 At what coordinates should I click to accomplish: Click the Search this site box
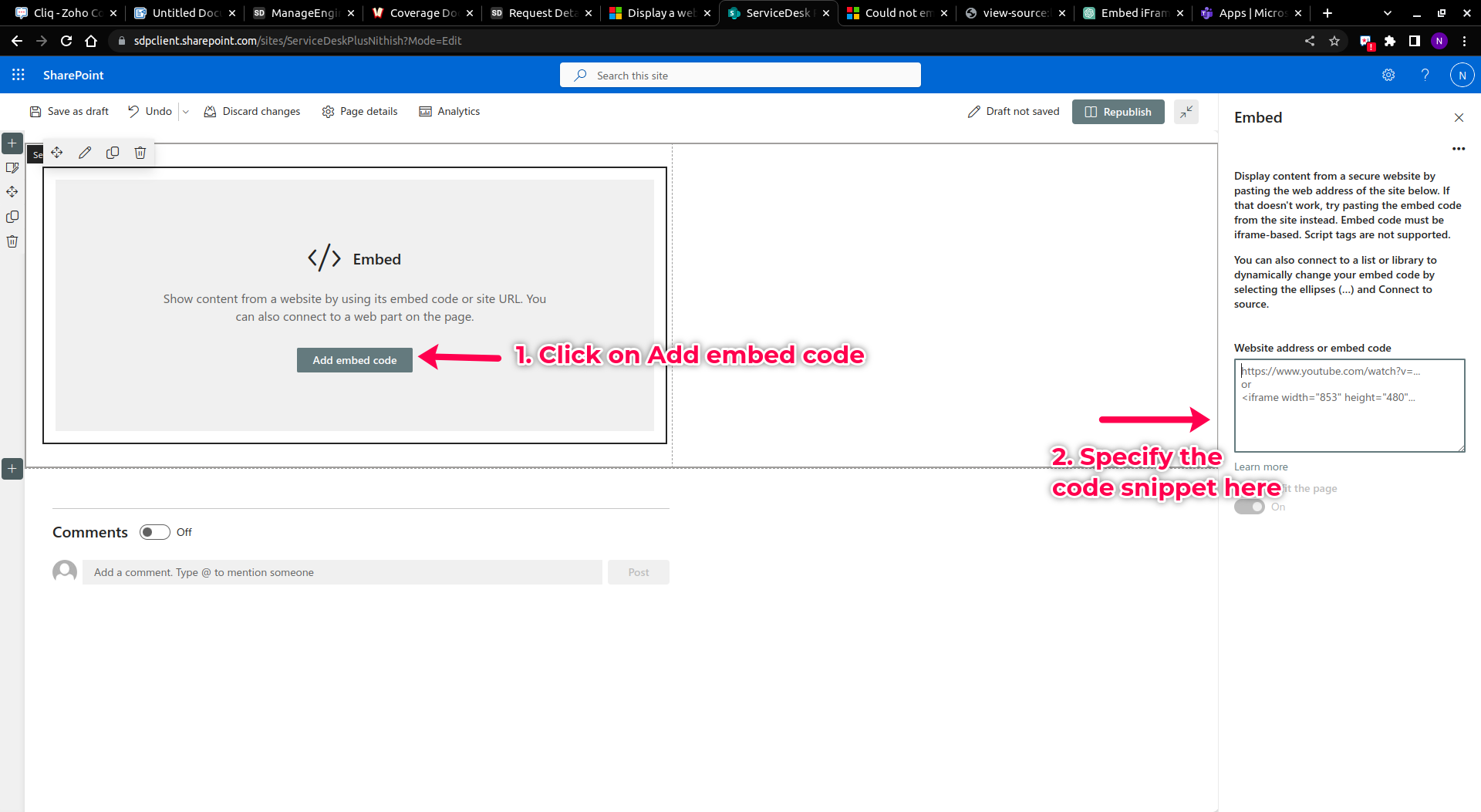[740, 76]
